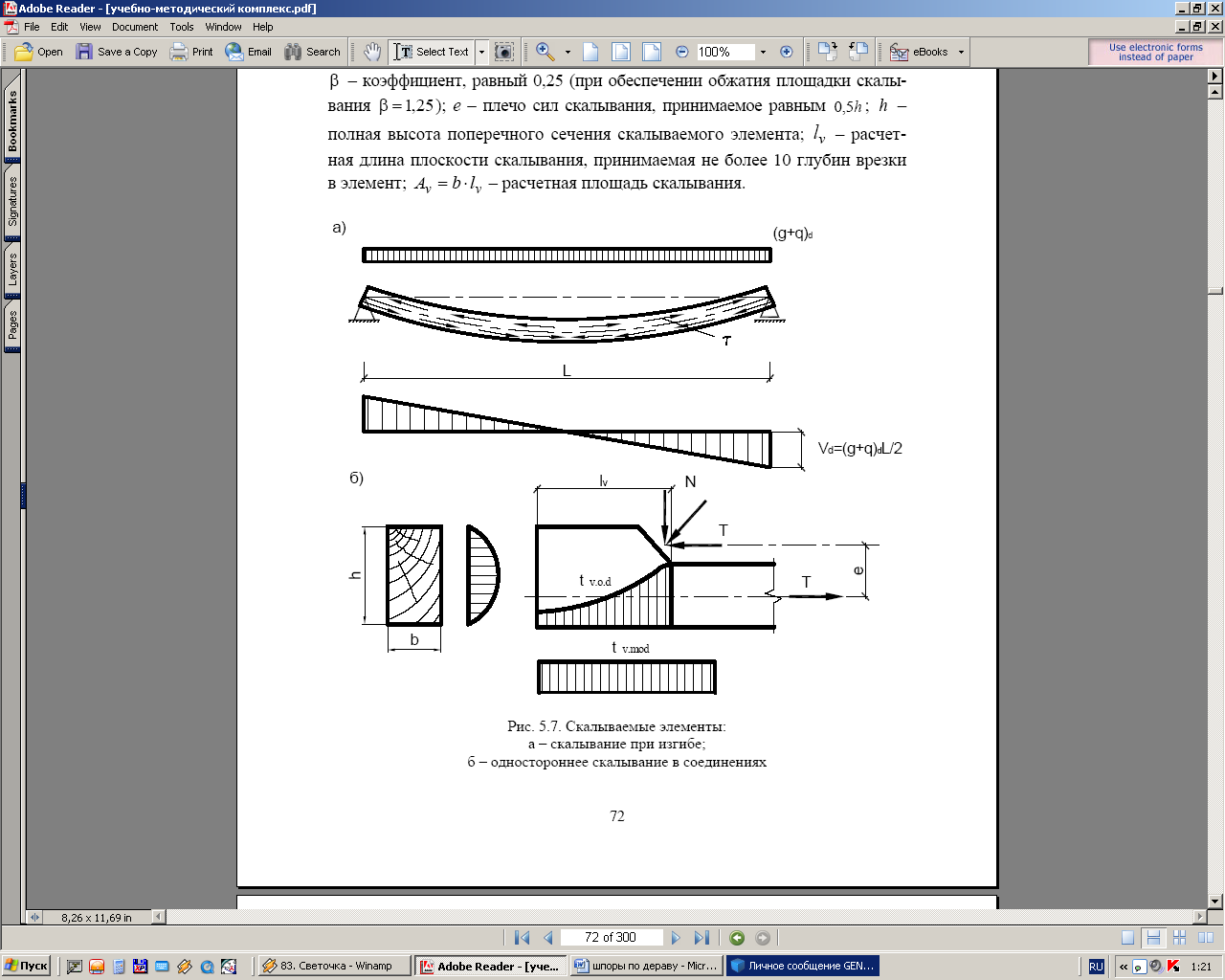This screenshot has height=980, width=1225.
Task: Activate the Snapshot tool
Action: [x=504, y=52]
